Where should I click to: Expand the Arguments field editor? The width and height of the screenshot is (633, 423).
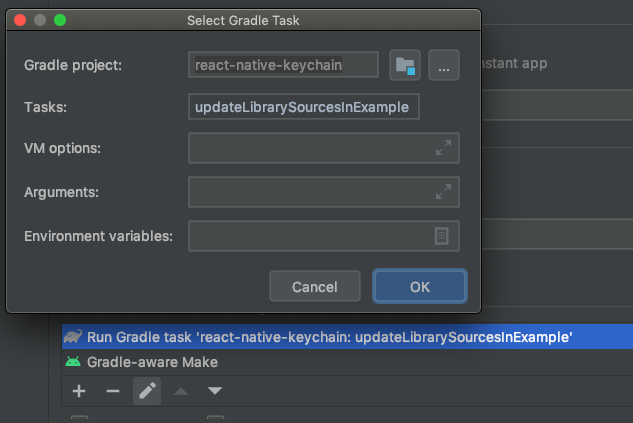click(x=443, y=191)
